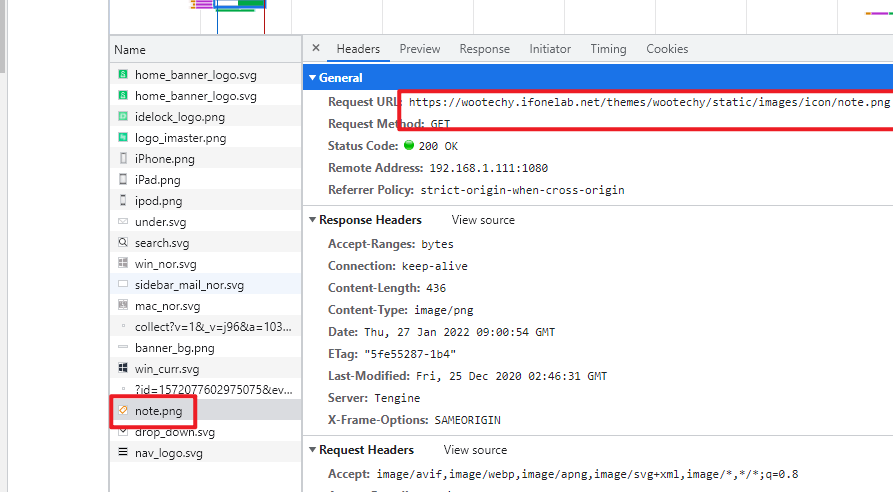The width and height of the screenshot is (893, 492).
Task: Click View source beside Response Headers
Action: click(483, 220)
